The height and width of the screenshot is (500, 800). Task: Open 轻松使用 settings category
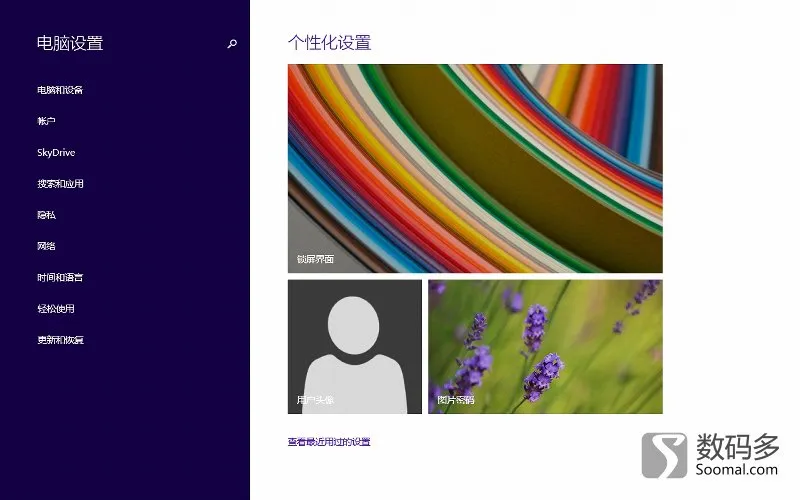pyautogui.click(x=56, y=309)
